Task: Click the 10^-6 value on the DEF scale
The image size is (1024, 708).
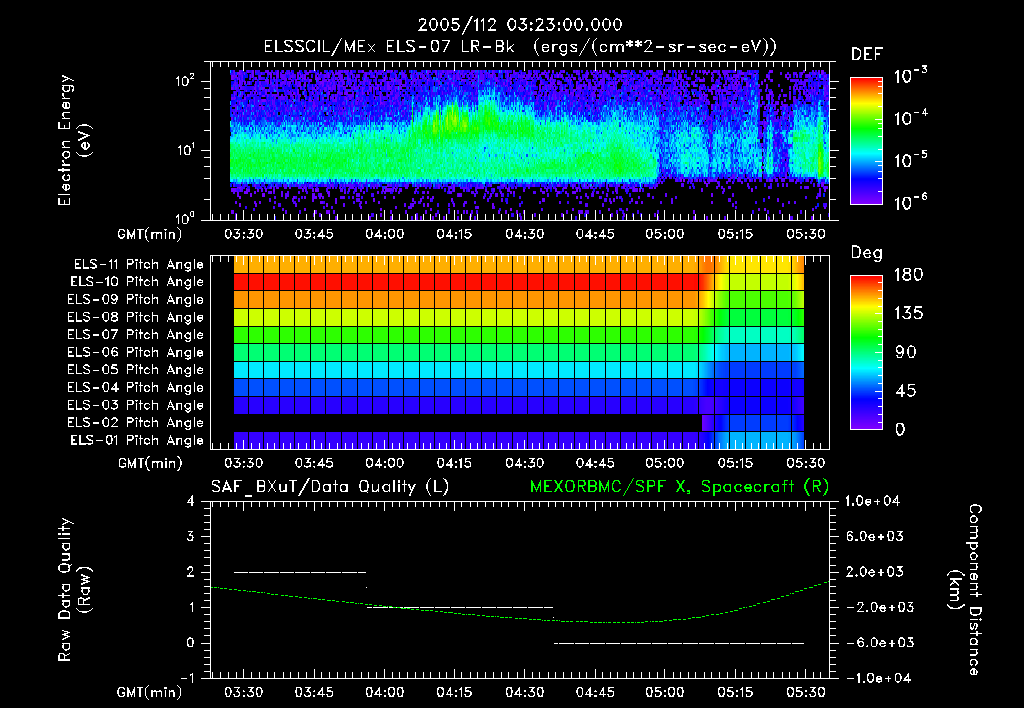Action: 911,202
